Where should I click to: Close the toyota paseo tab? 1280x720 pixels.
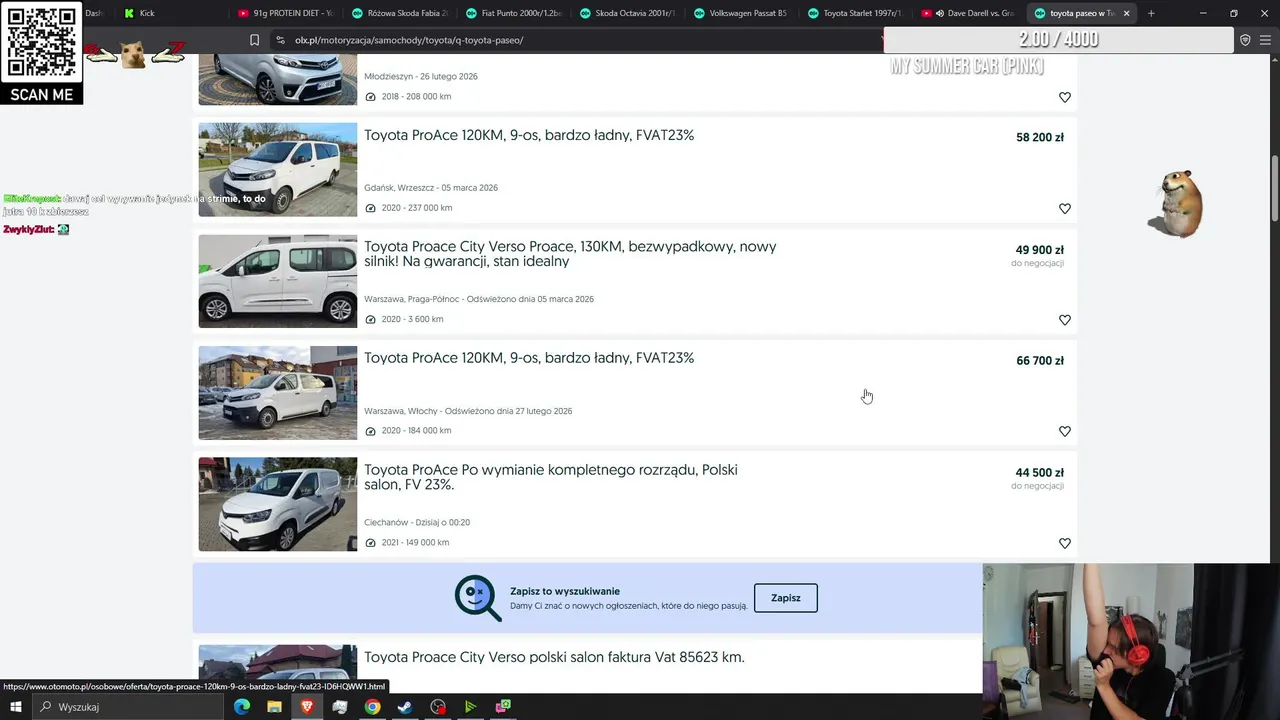click(1126, 13)
